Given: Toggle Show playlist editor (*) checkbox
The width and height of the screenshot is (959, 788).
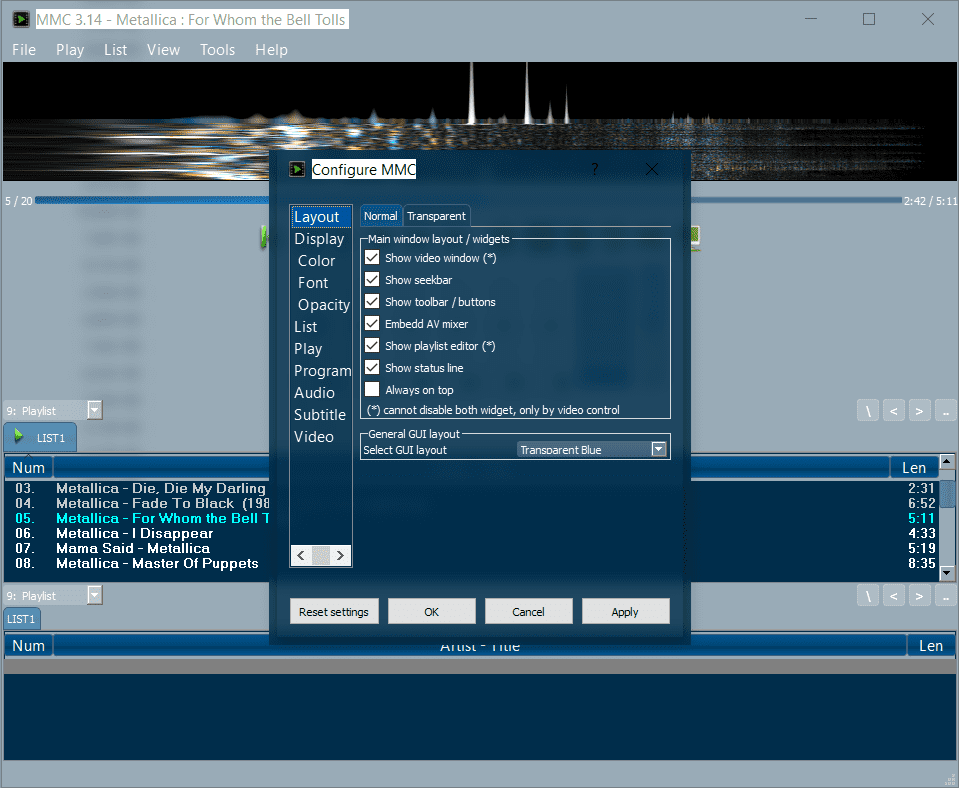Looking at the screenshot, I should [x=372, y=346].
